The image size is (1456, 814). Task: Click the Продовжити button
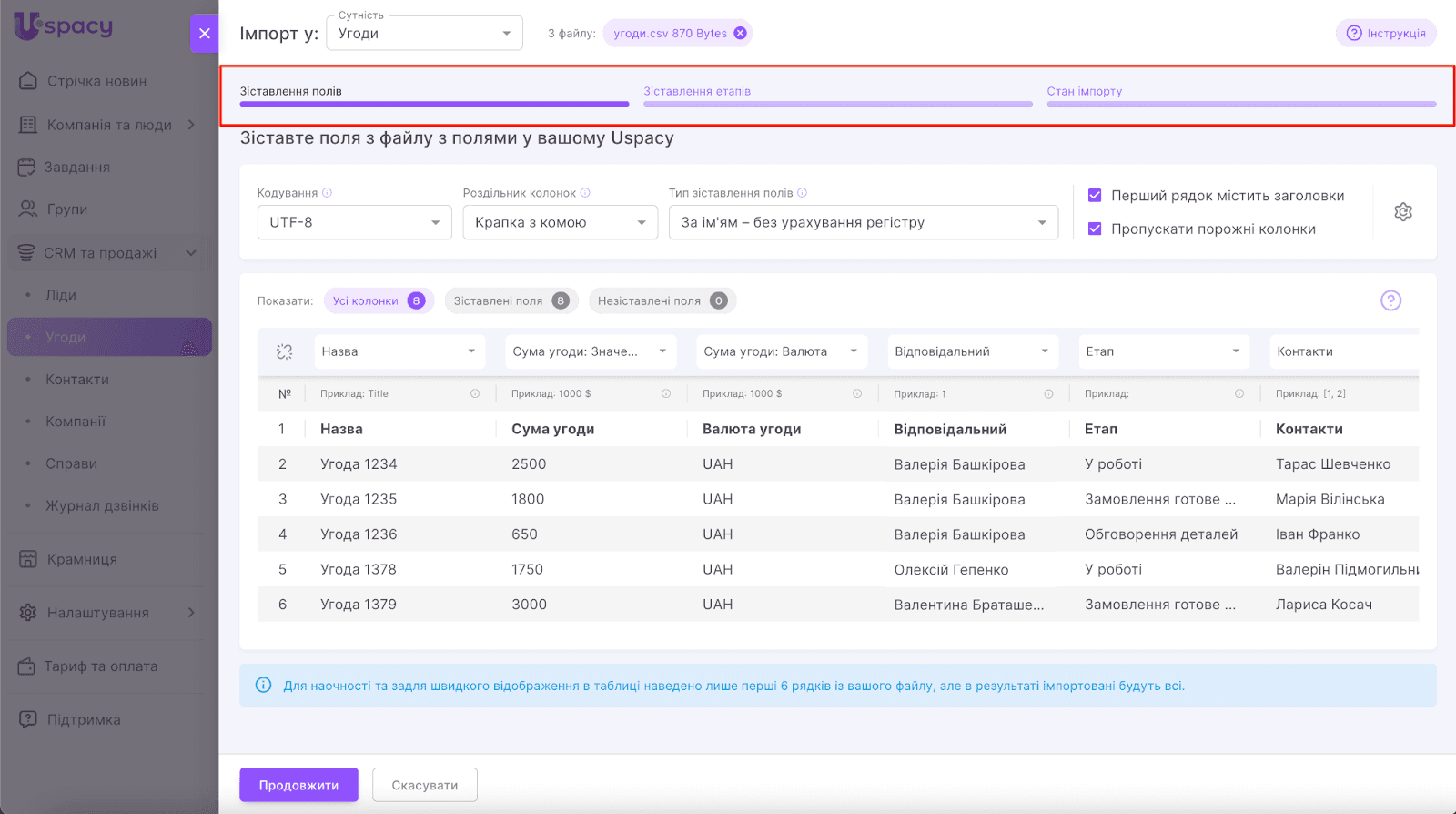point(298,785)
